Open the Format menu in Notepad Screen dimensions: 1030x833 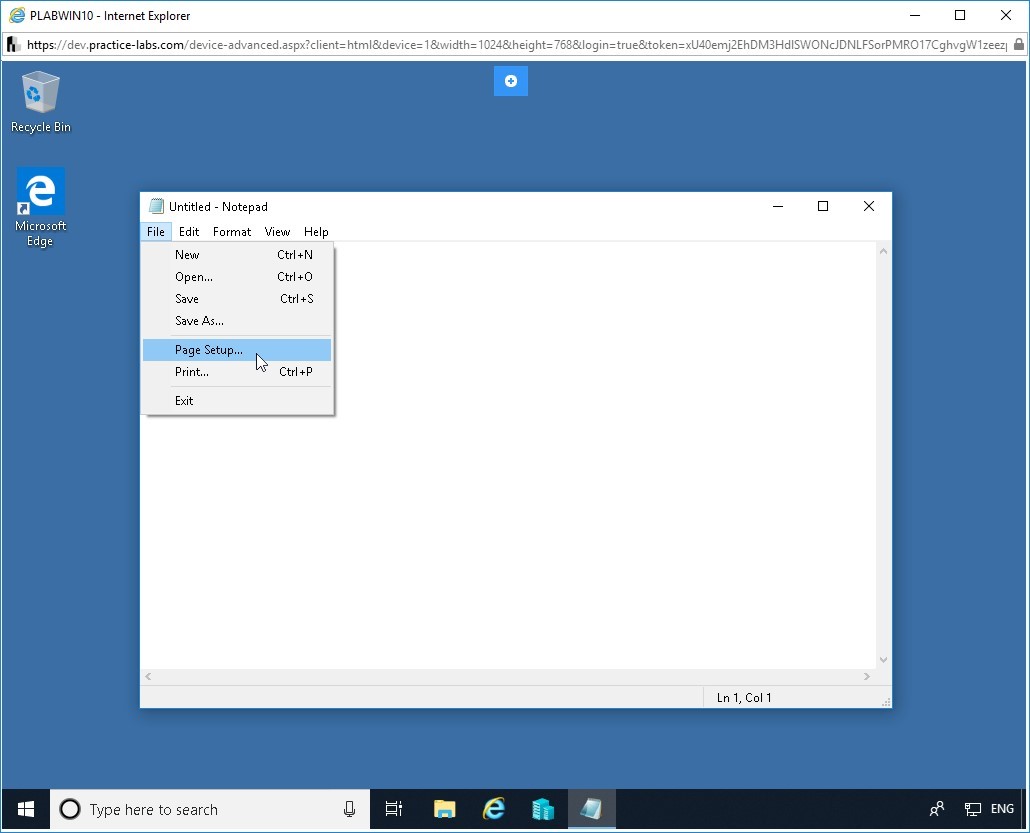232,232
